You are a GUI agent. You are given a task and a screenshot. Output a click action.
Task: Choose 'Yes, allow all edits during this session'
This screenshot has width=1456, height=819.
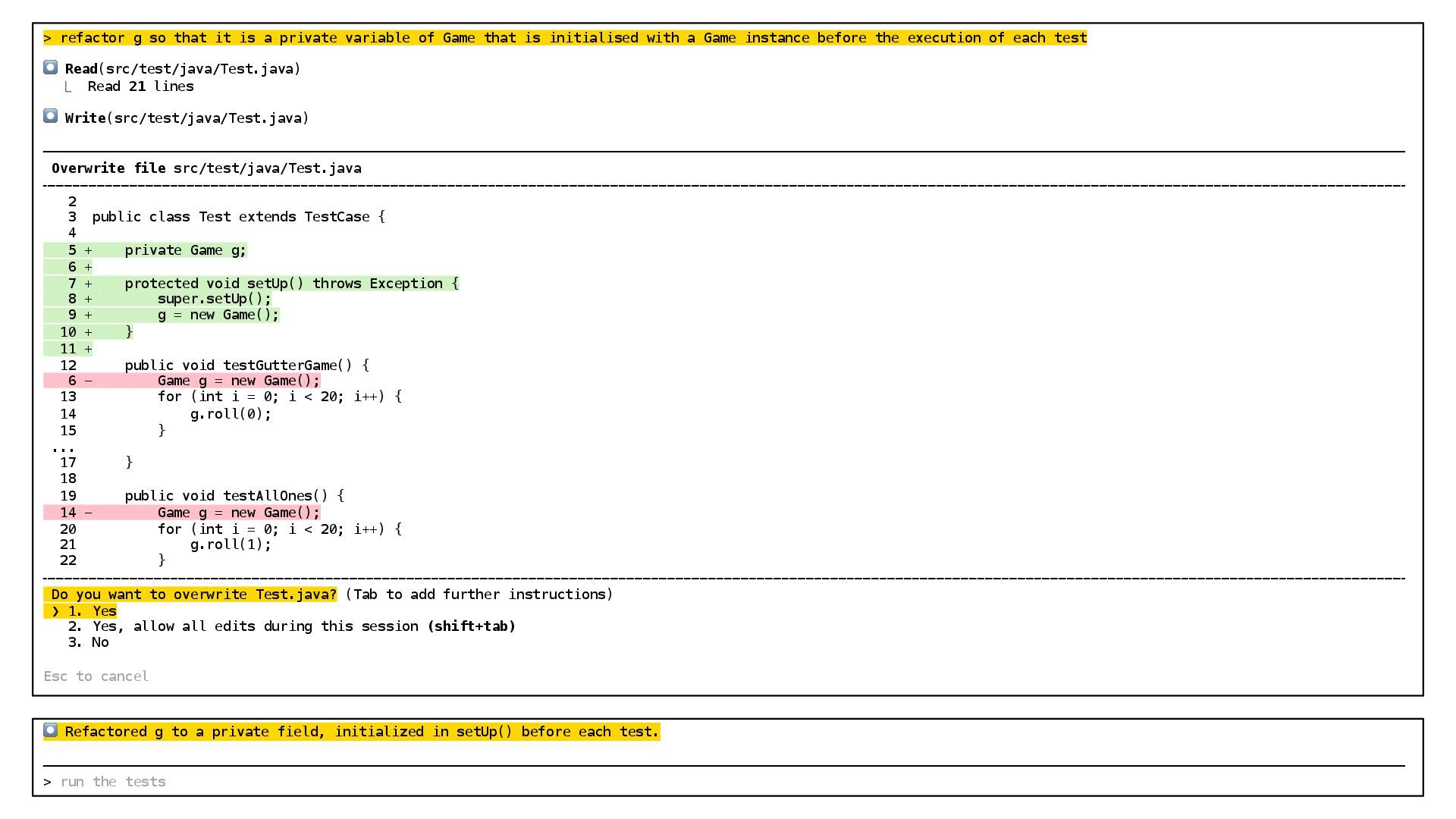(303, 626)
